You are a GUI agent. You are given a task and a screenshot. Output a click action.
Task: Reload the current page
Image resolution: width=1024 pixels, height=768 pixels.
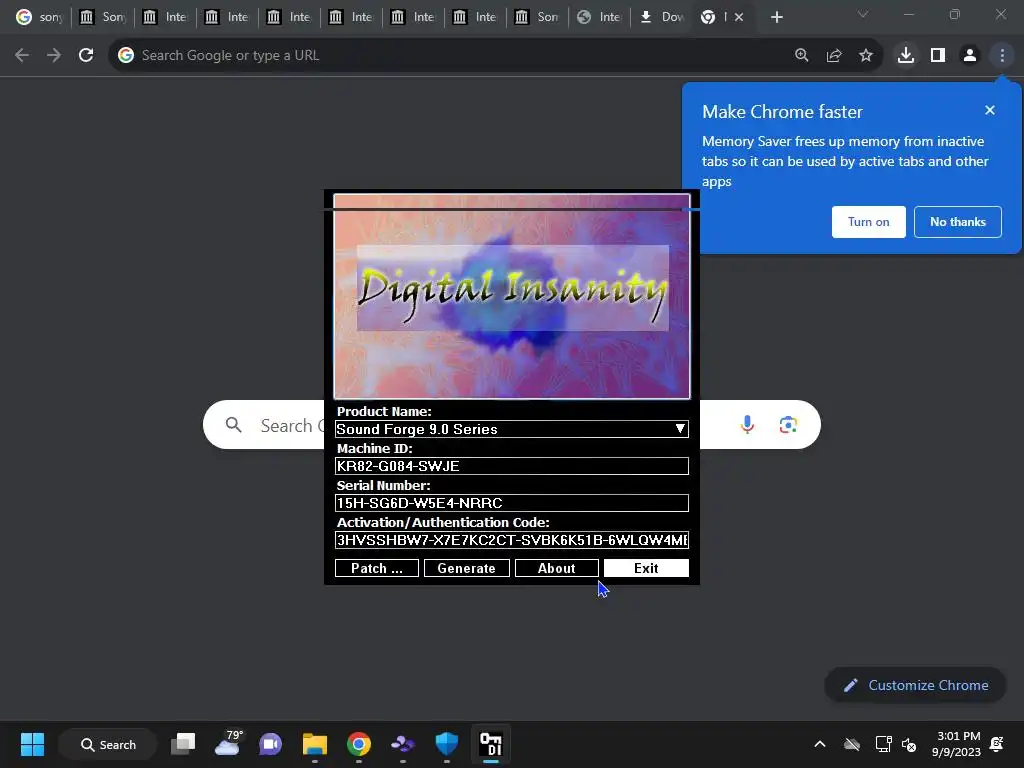click(86, 56)
